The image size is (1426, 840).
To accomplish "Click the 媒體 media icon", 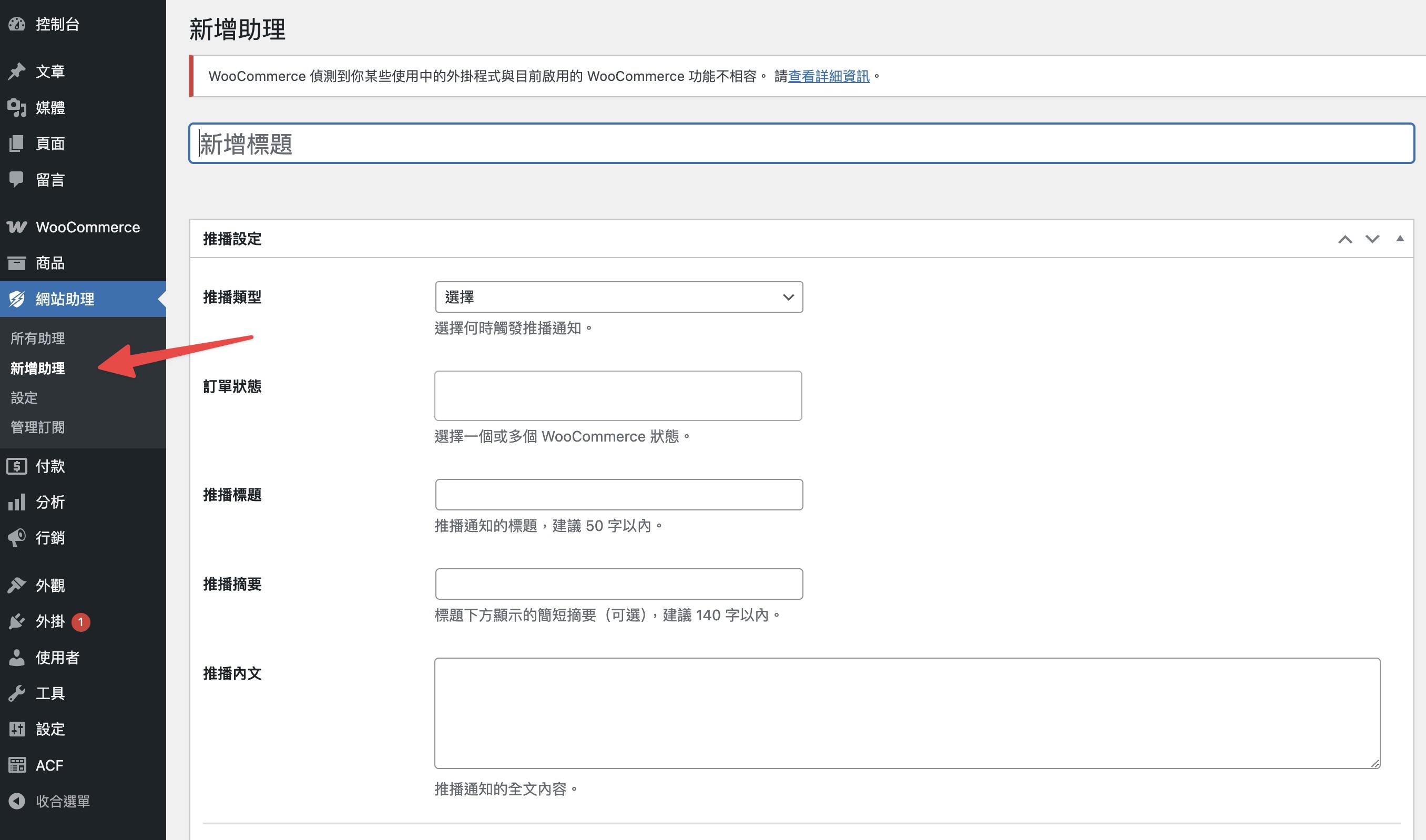I will click(x=17, y=108).
